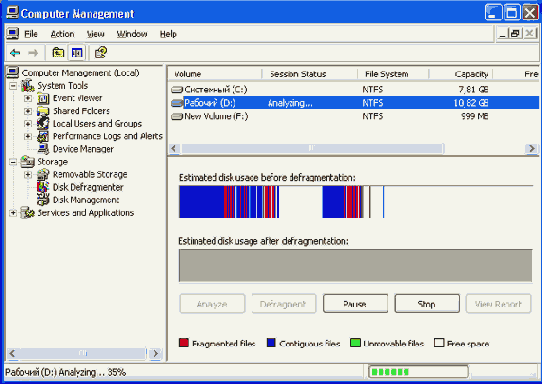Image resolution: width=542 pixels, height=384 pixels.
Task: Click the Storage icon in tree
Action: pos(28,161)
